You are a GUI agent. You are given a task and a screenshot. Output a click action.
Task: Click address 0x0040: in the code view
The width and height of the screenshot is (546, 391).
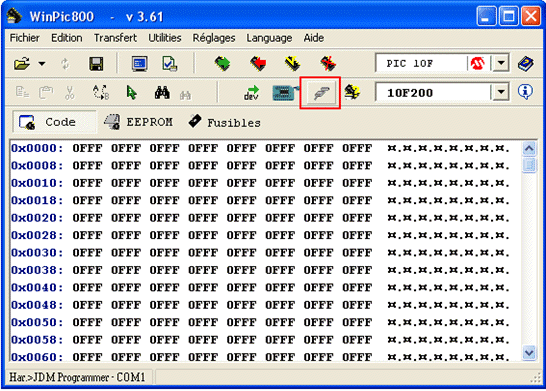37,288
